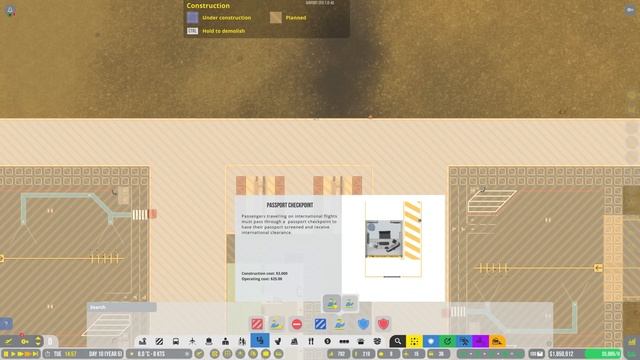Click the Hold to demolish CTRL key hint
The height and width of the screenshot is (360, 640).
[193, 31]
